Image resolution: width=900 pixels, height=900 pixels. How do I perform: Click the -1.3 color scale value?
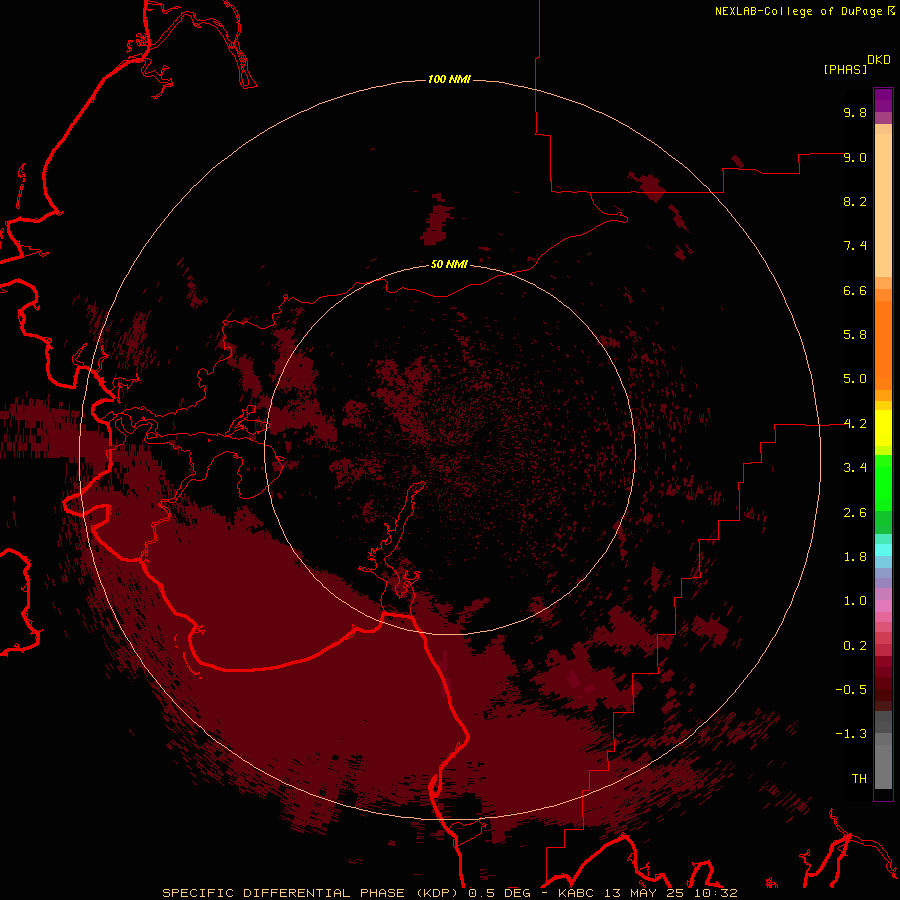[851, 734]
